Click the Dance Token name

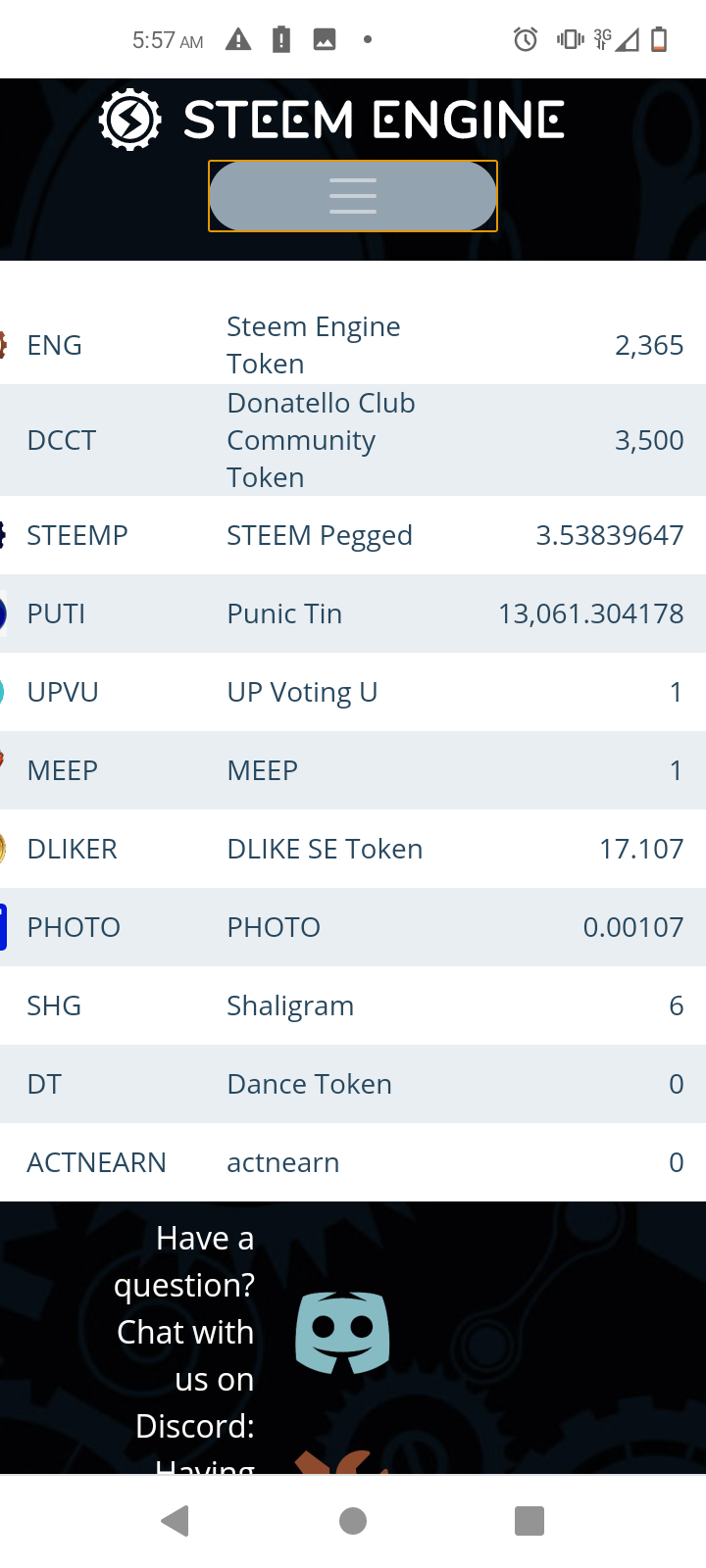pos(309,1084)
